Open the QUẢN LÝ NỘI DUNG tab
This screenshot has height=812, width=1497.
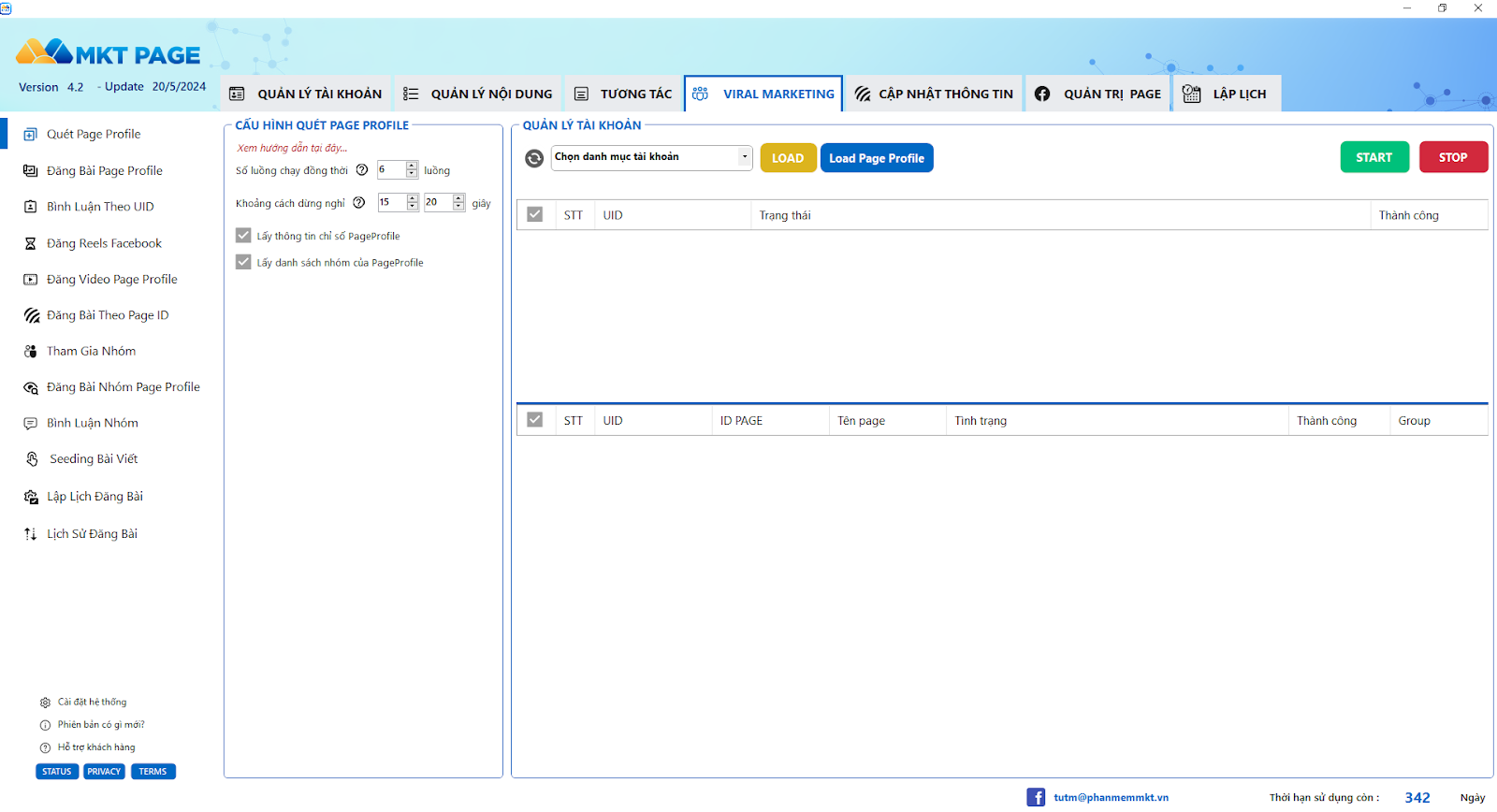[x=478, y=94]
